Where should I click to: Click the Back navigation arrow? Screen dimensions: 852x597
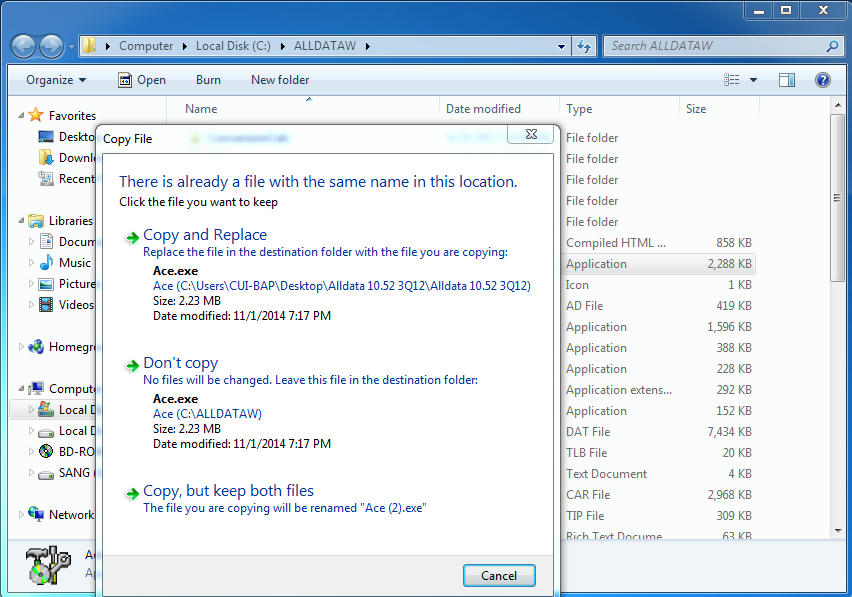[x=23, y=47]
